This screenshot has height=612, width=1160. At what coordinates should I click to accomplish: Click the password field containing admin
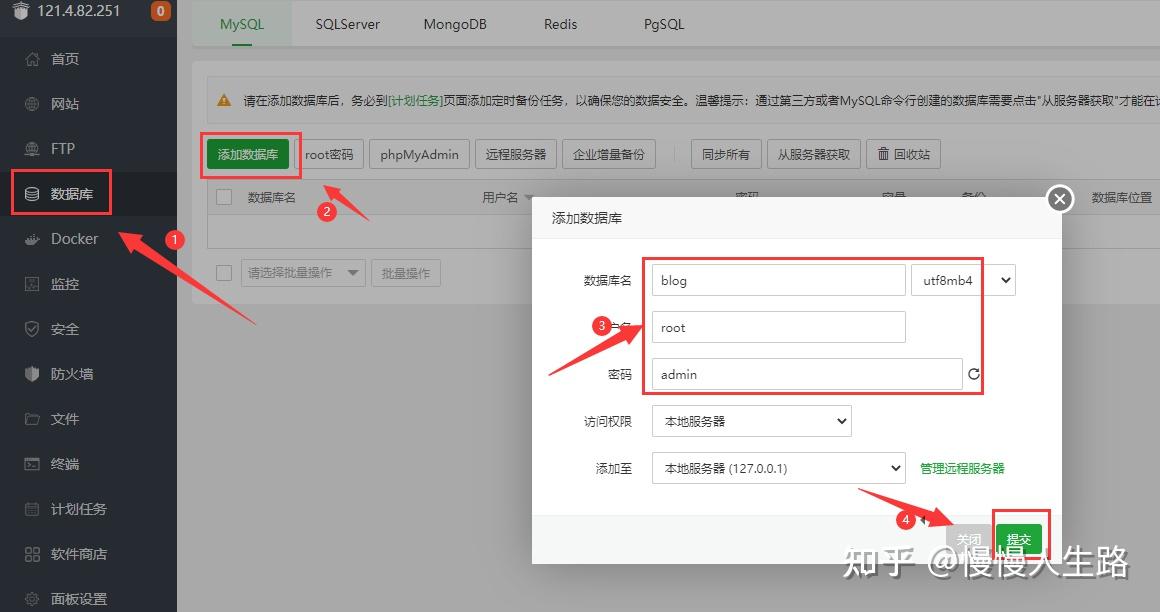[806, 374]
